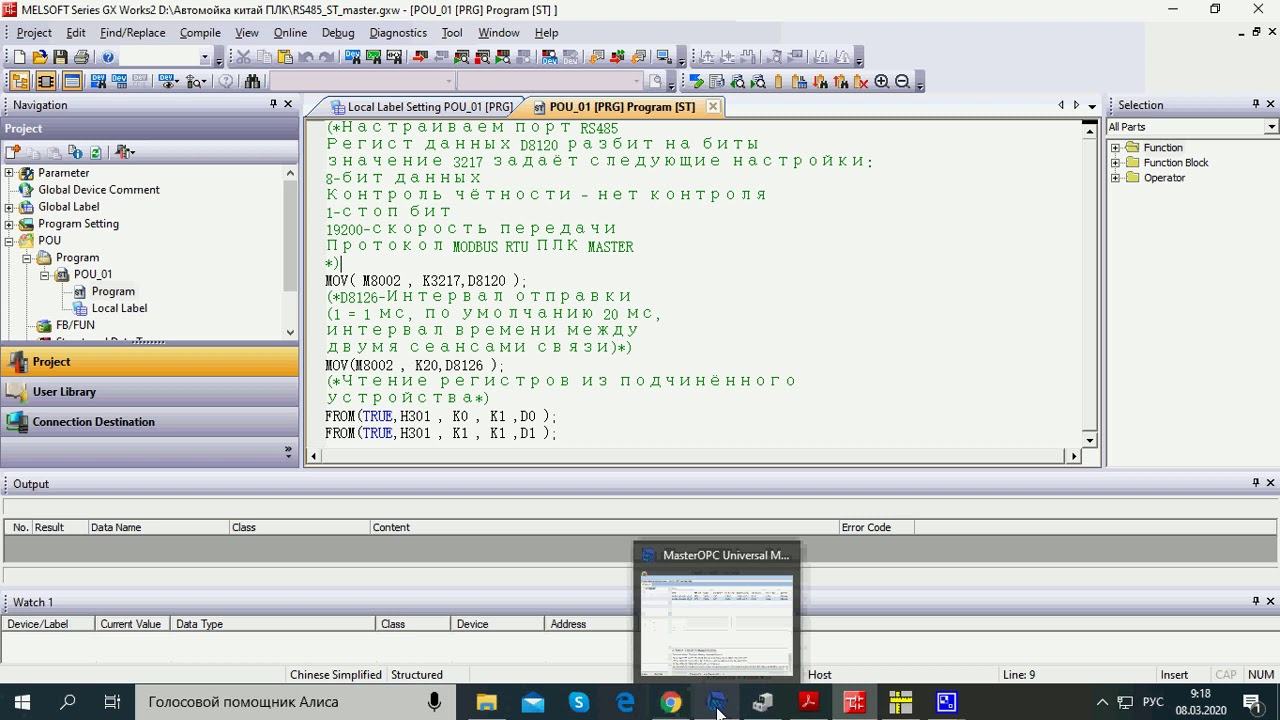The height and width of the screenshot is (720, 1280).
Task: Close the POU_01 Program [ST] tab
Action: click(x=713, y=106)
